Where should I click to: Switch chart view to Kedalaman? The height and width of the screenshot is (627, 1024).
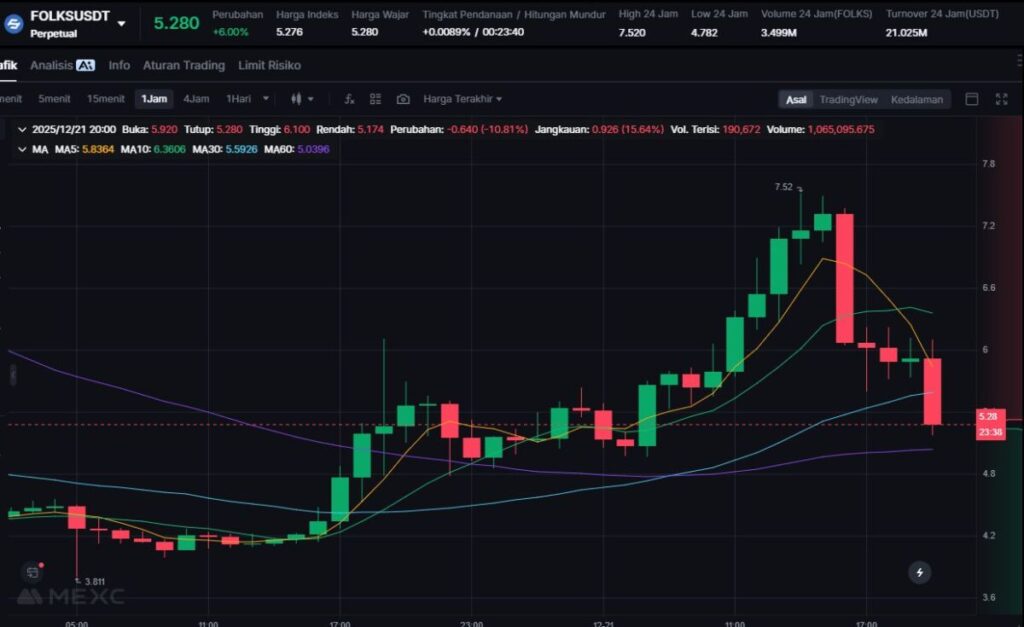coord(916,99)
